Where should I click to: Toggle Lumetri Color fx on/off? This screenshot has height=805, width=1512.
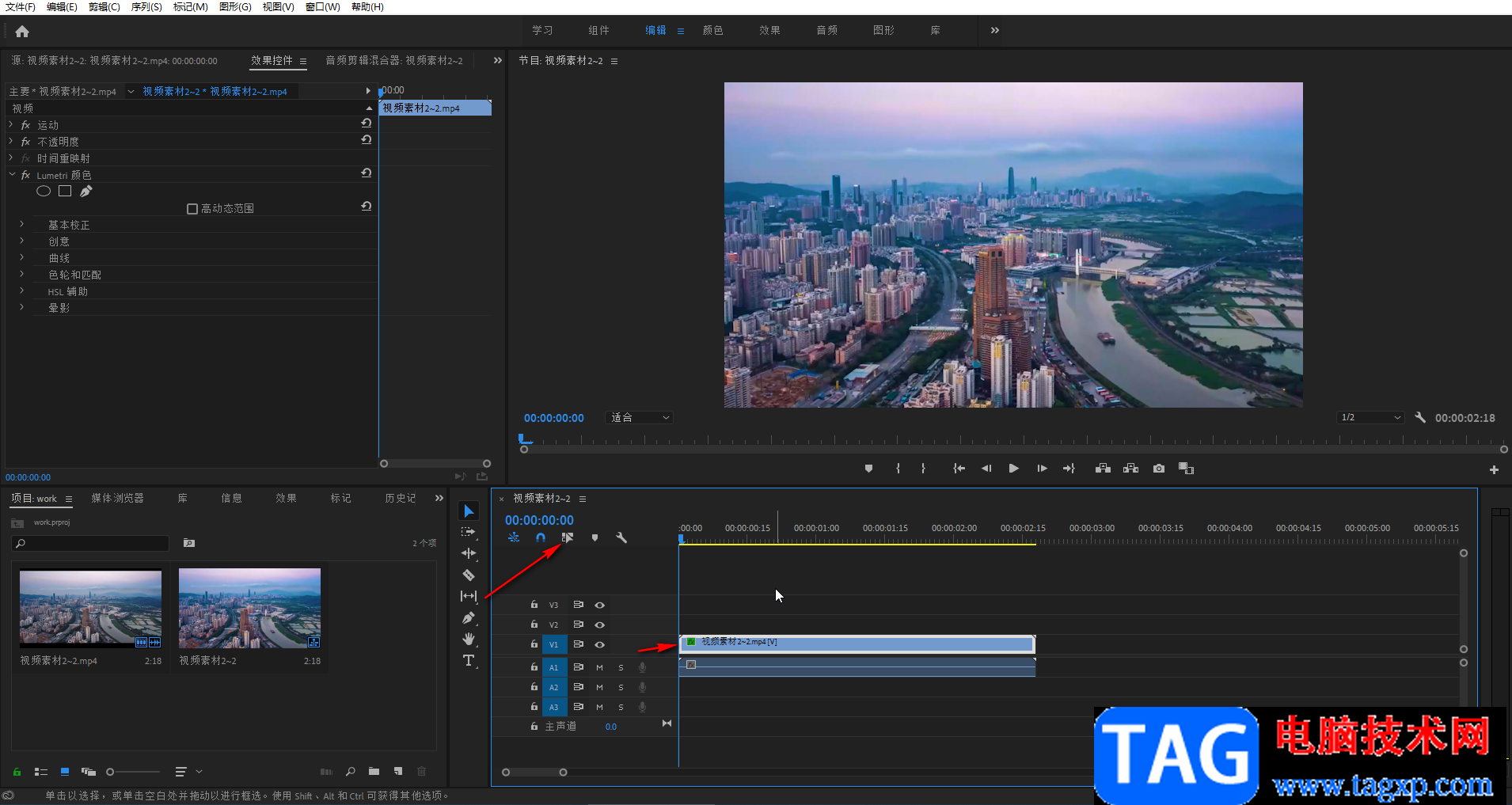click(25, 175)
